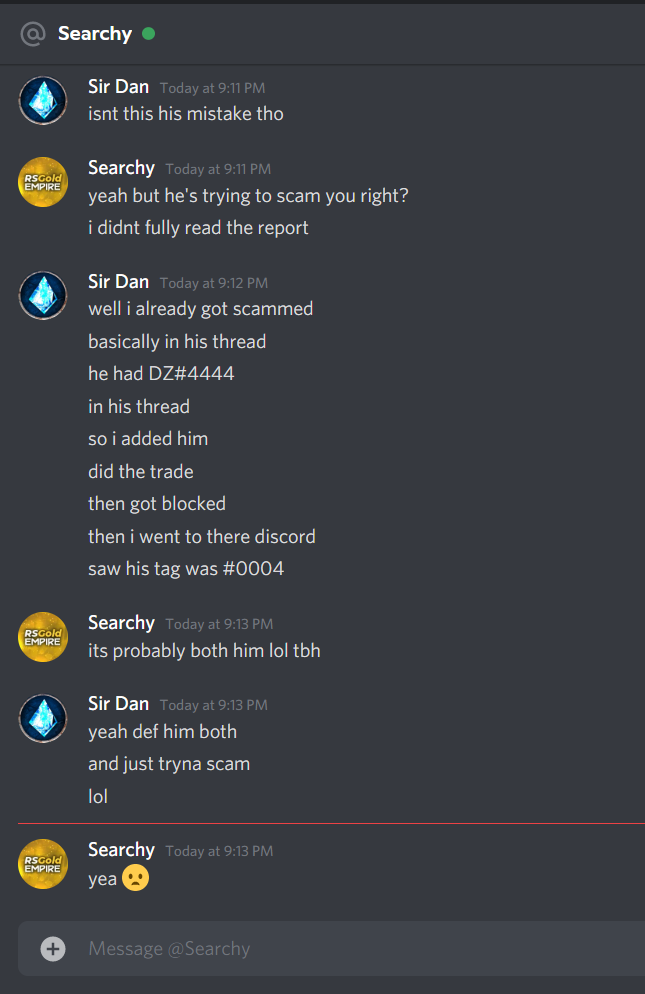Open the plus attachment button
The width and height of the screenshot is (645, 994).
[53, 948]
